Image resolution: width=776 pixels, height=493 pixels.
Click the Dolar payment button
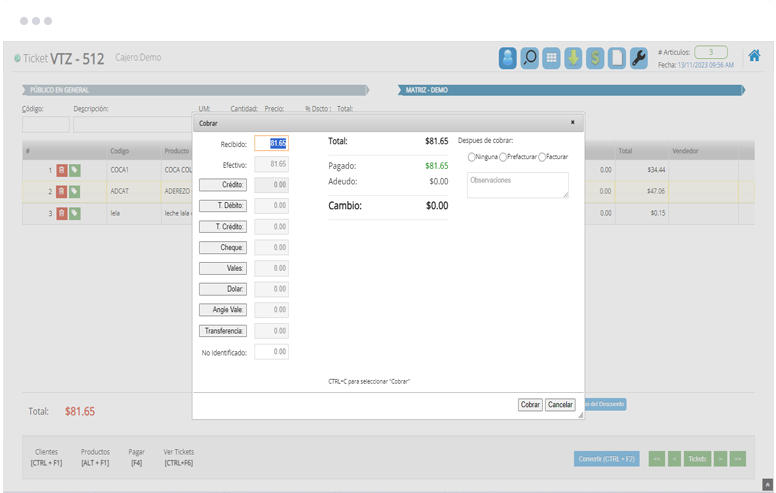coord(223,289)
